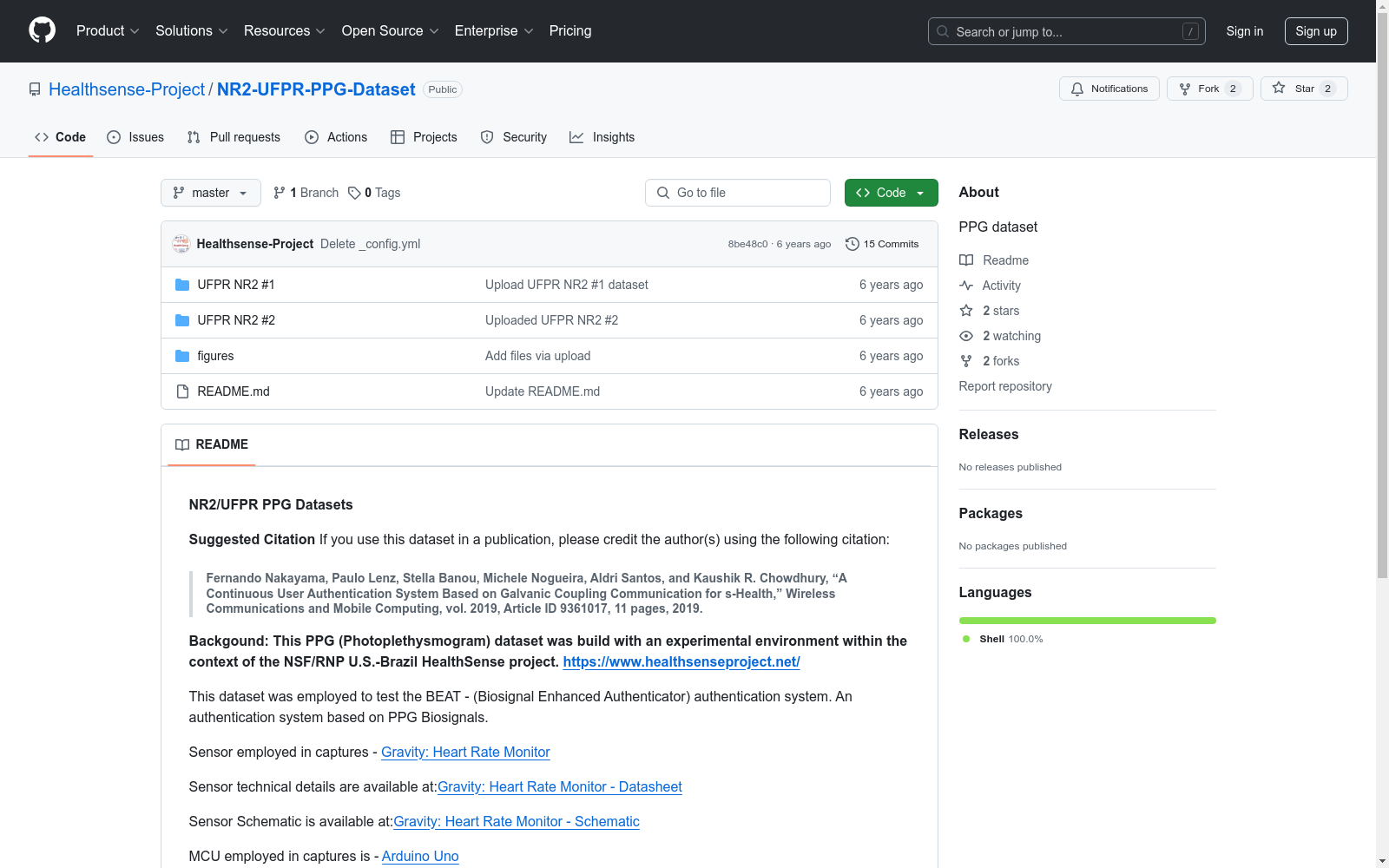This screenshot has width=1389, height=868.
Task: Open the Activity link in About
Action: point(991,286)
